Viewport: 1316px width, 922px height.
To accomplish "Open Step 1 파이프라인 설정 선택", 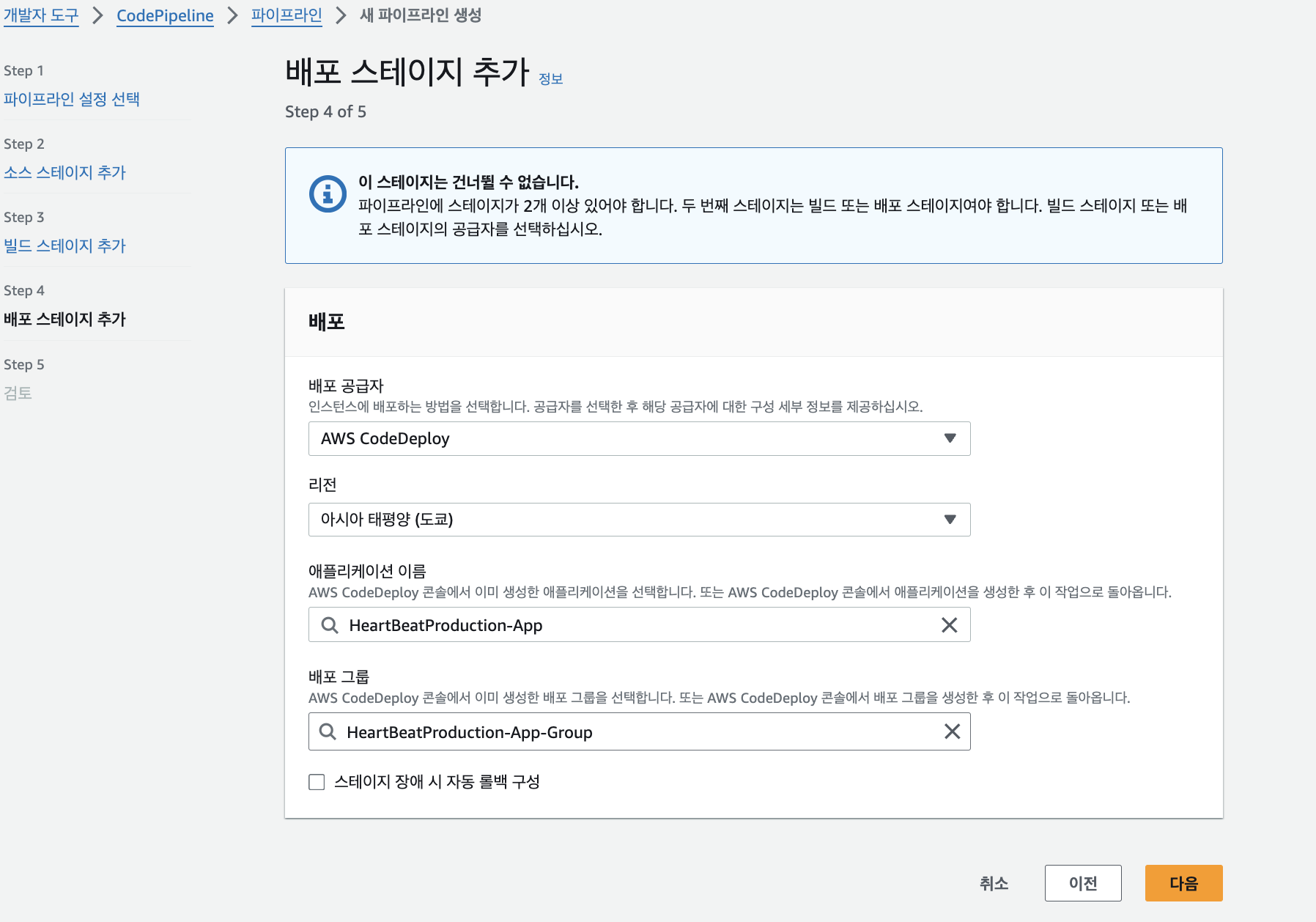I will 72,99.
